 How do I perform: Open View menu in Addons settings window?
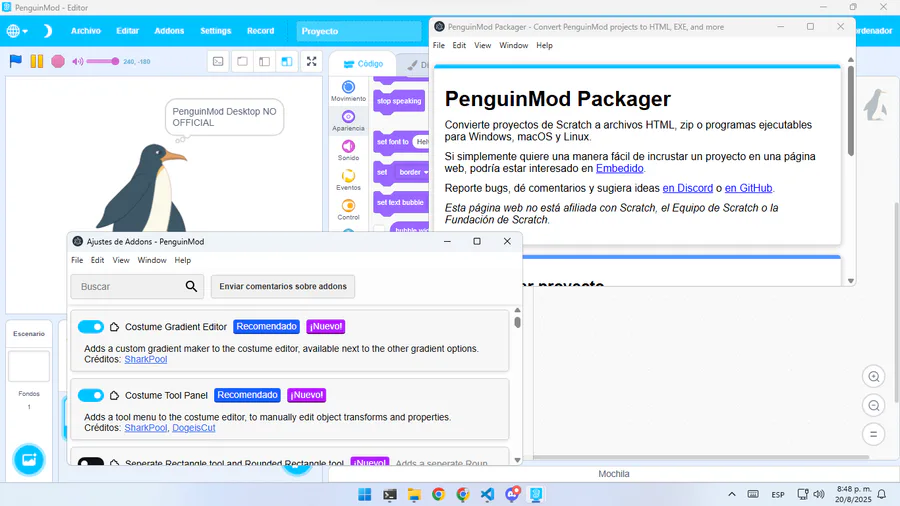click(x=121, y=260)
